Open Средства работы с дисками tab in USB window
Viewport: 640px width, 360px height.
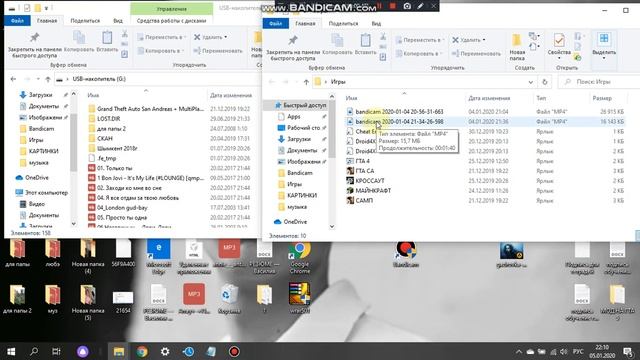171,21
